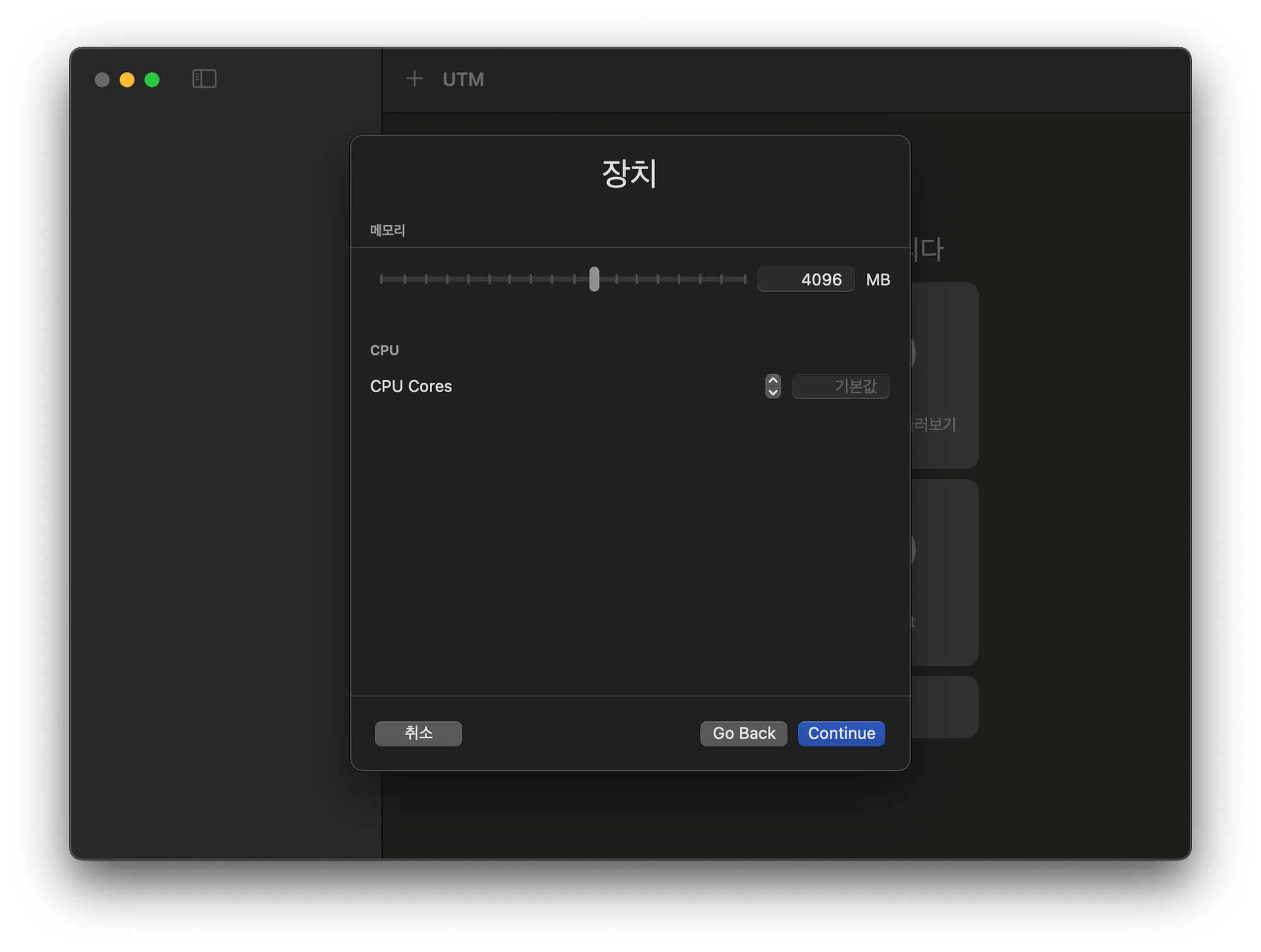This screenshot has height=952, width=1261.
Task: Click the blue Continue button
Action: click(x=841, y=733)
